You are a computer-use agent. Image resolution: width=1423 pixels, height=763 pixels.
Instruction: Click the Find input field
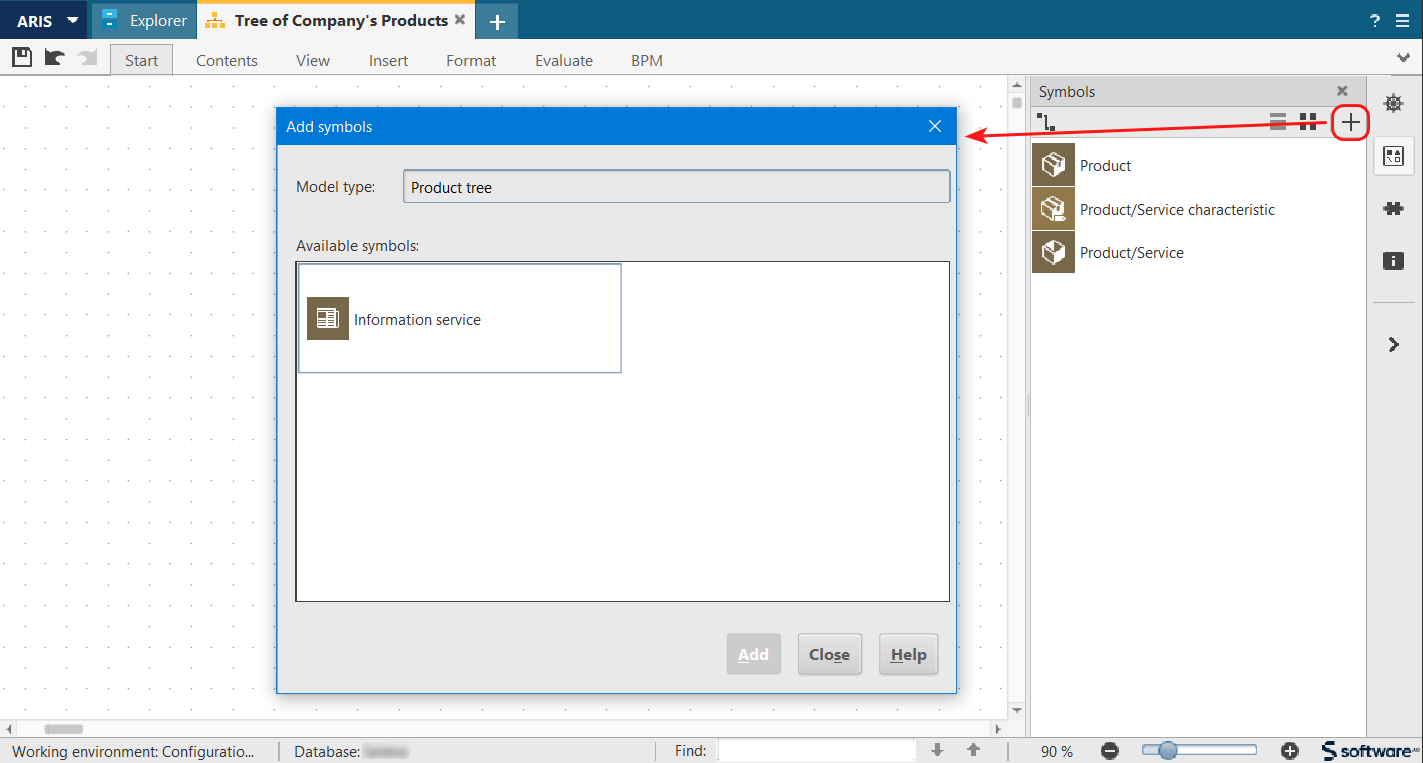(816, 750)
